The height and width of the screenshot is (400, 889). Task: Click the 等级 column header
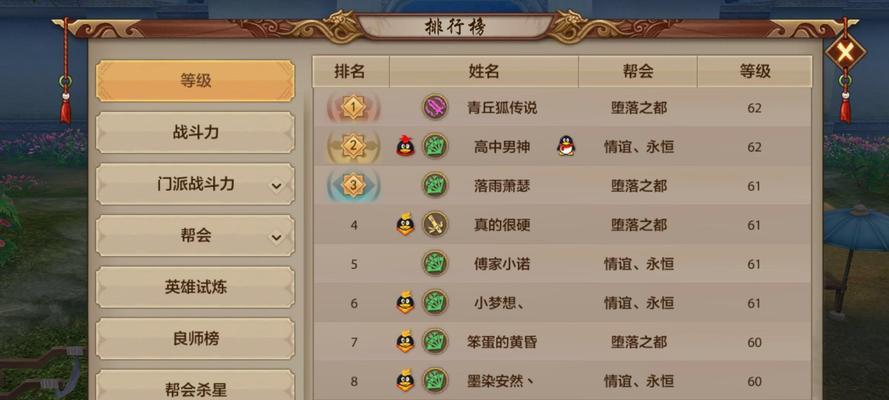pyautogui.click(x=755, y=71)
